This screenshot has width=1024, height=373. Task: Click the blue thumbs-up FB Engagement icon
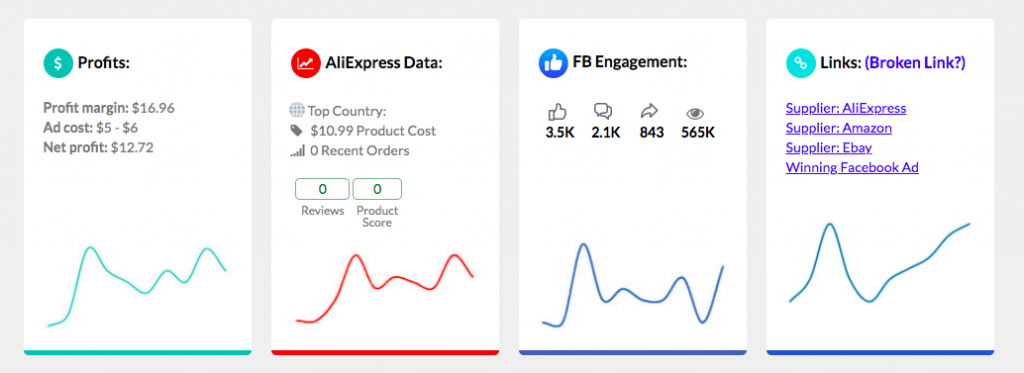[x=553, y=63]
